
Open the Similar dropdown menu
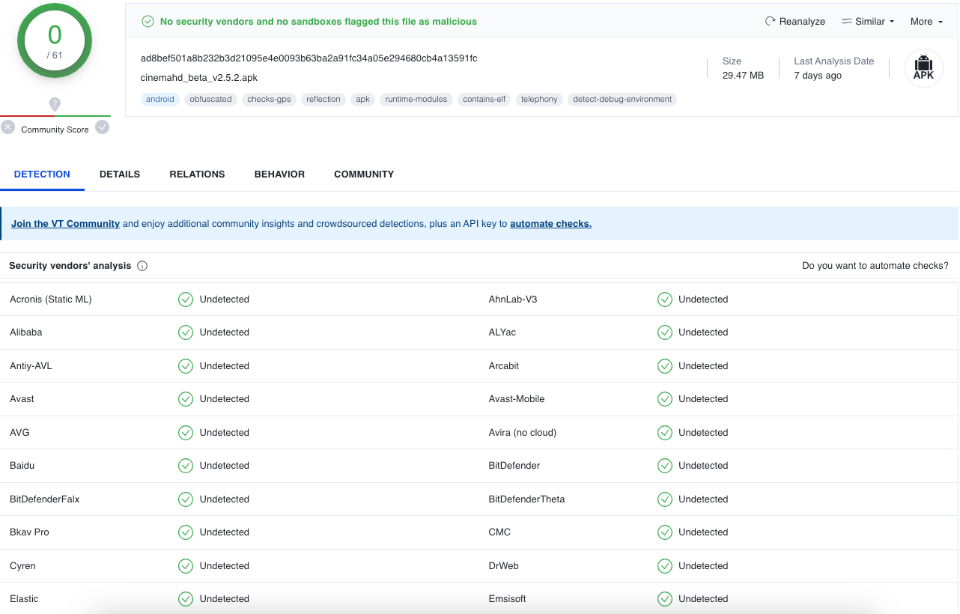click(x=868, y=21)
